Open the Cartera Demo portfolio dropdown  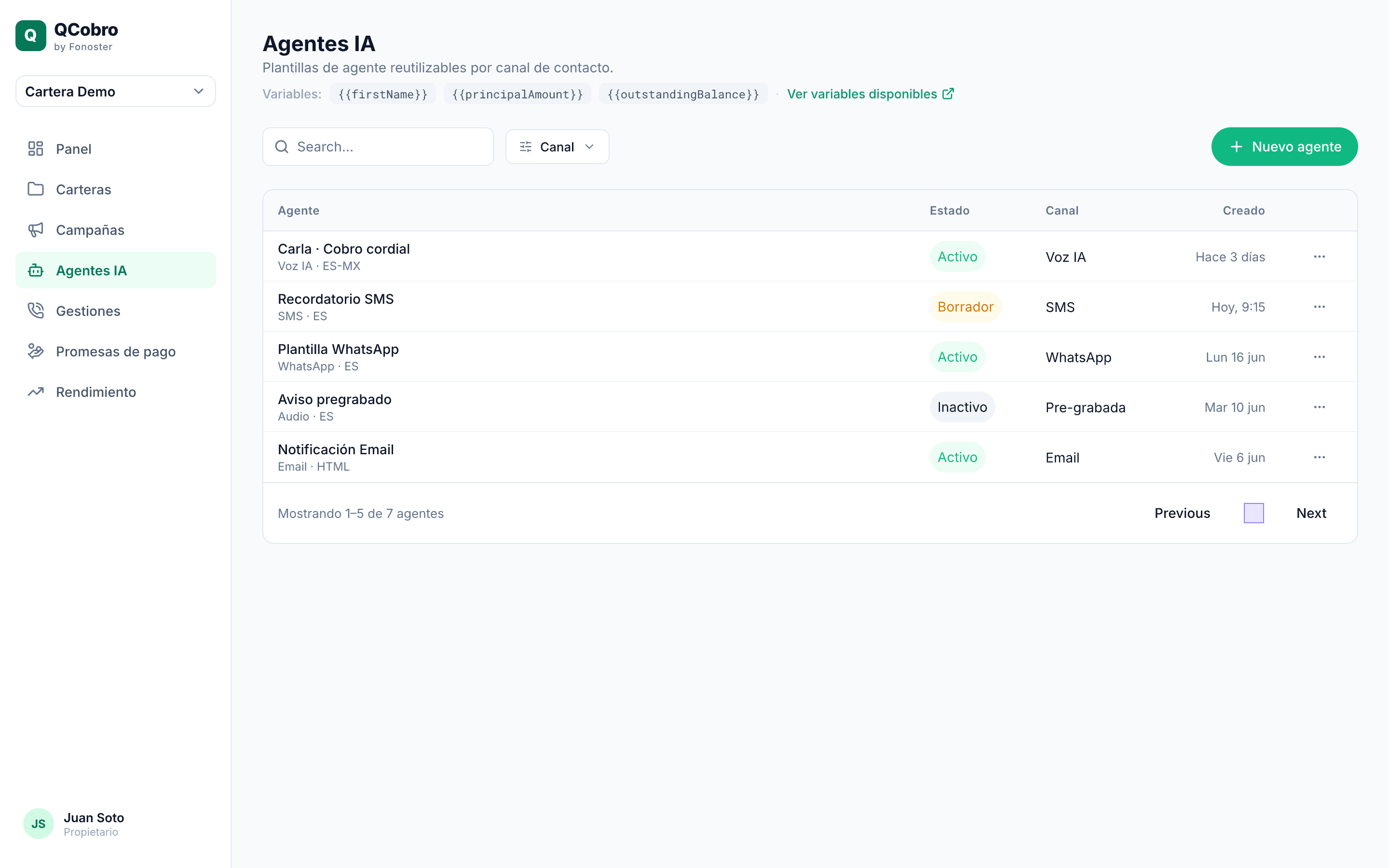coord(115,91)
